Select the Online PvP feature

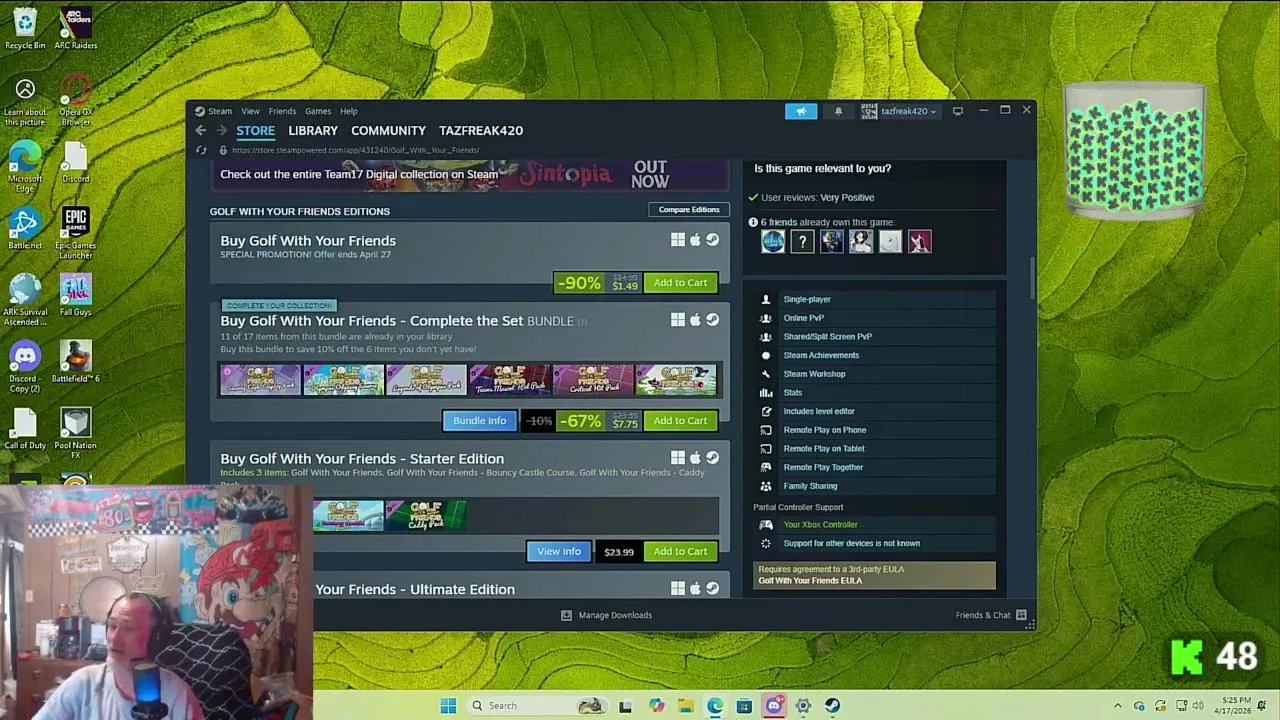coord(875,318)
